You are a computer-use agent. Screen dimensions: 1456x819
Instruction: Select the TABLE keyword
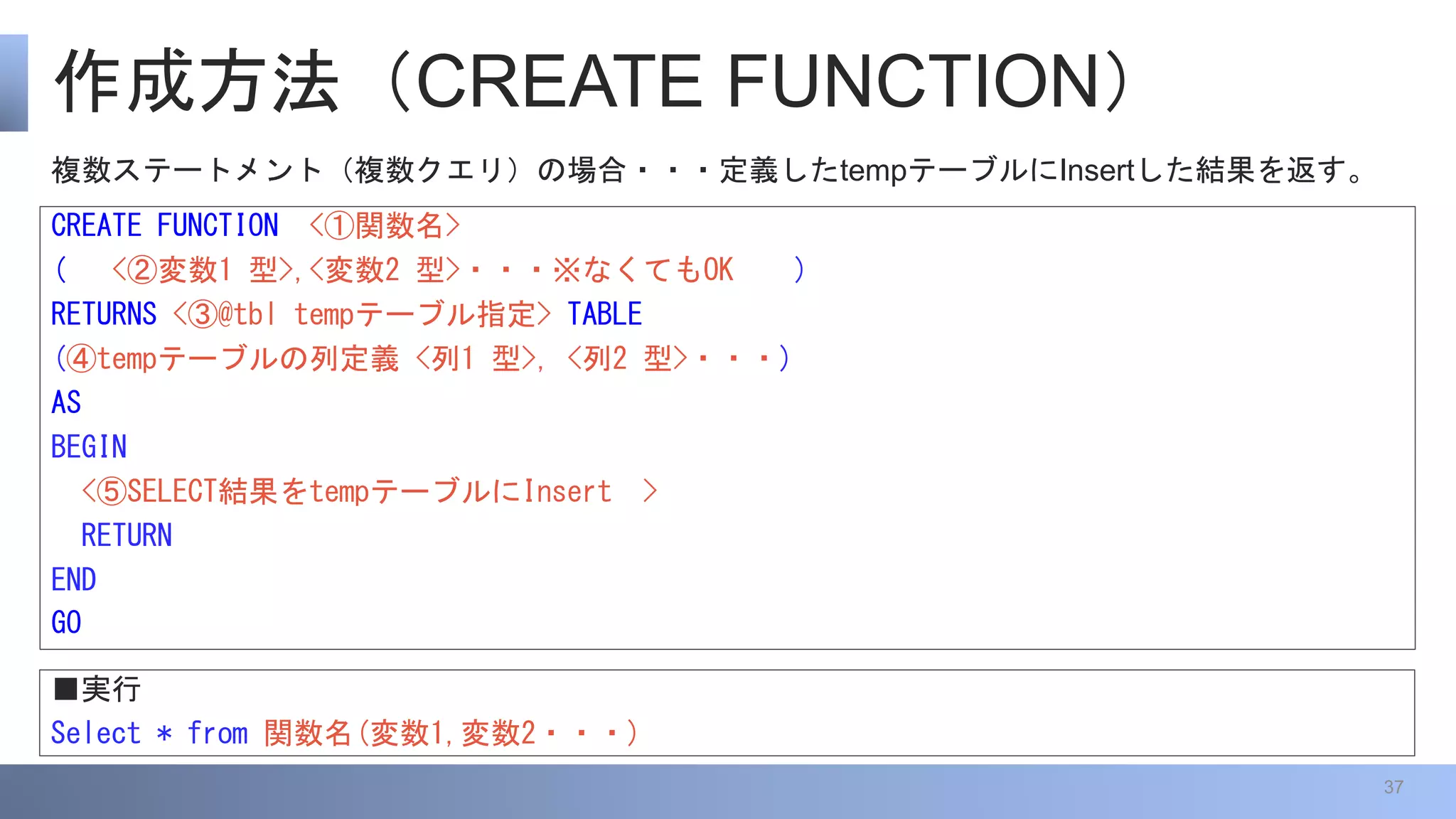tap(604, 314)
